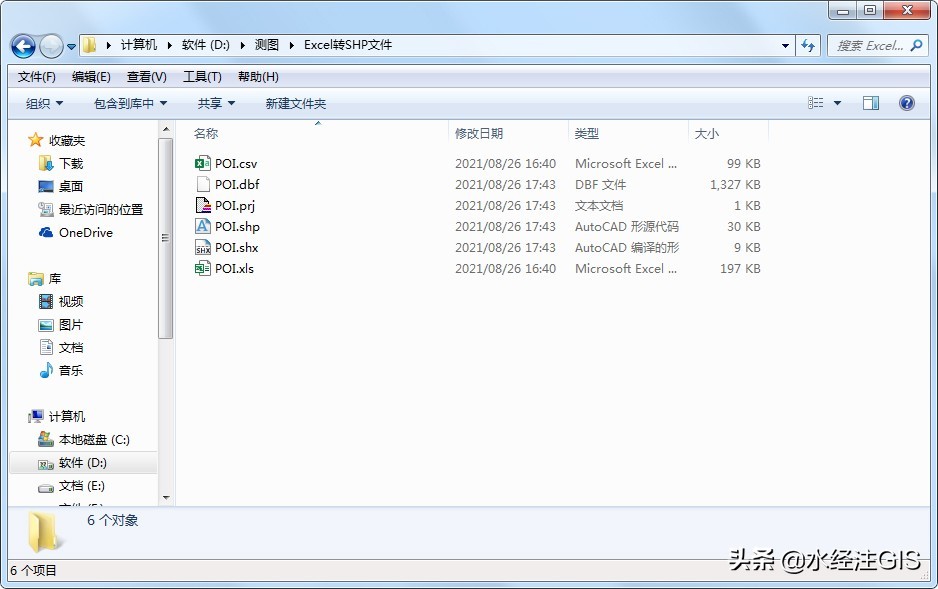Click the POI.prj text document icon
The height and width of the screenshot is (589, 938).
[203, 205]
